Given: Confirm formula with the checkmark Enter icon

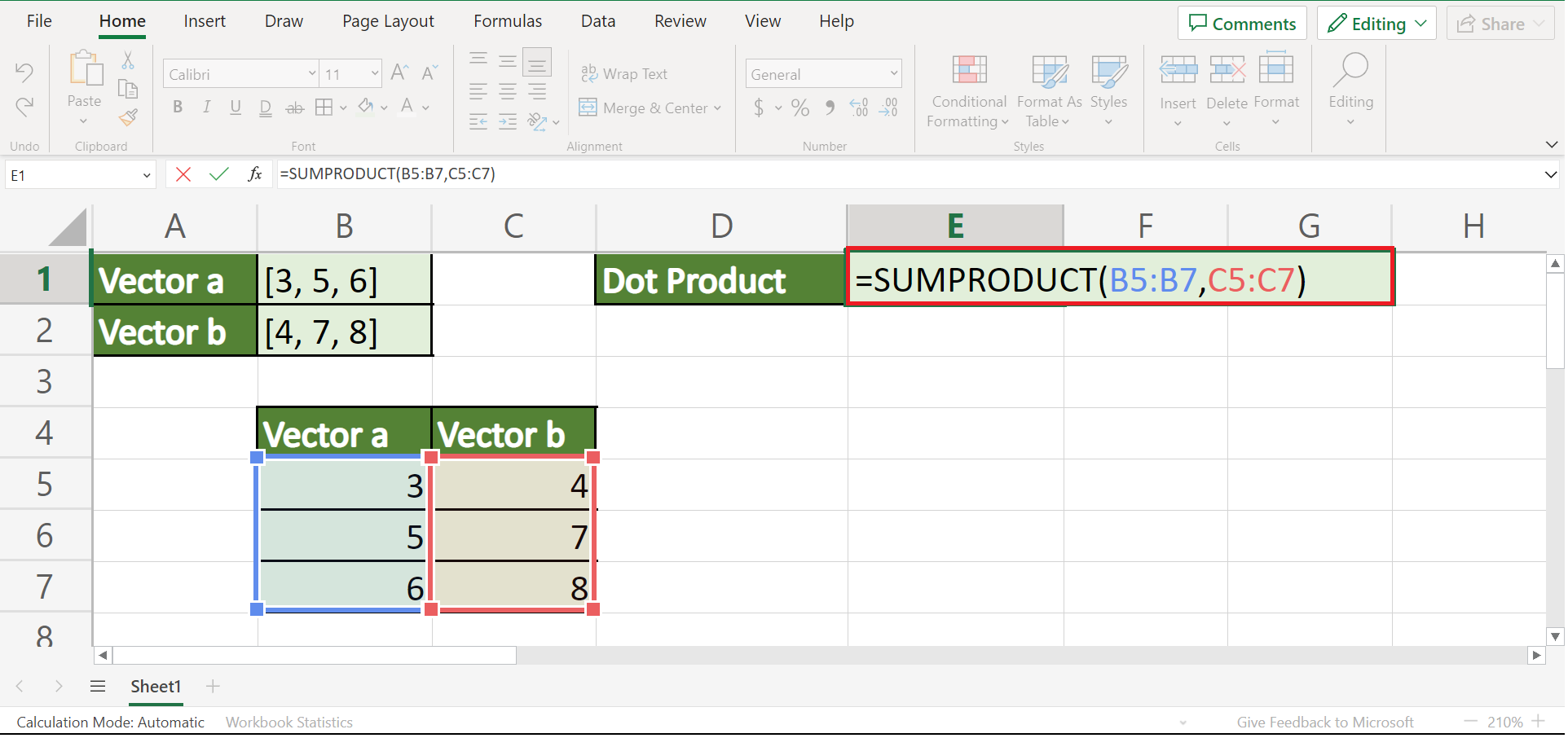Looking at the screenshot, I should point(218,174).
